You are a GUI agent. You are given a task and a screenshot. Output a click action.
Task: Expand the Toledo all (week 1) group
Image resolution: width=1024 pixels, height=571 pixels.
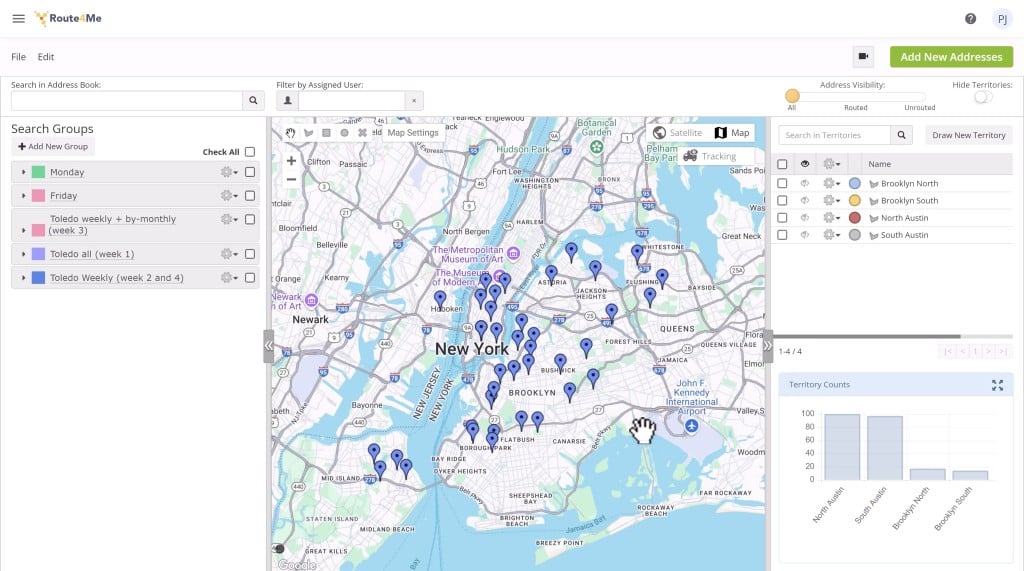tap(24, 253)
